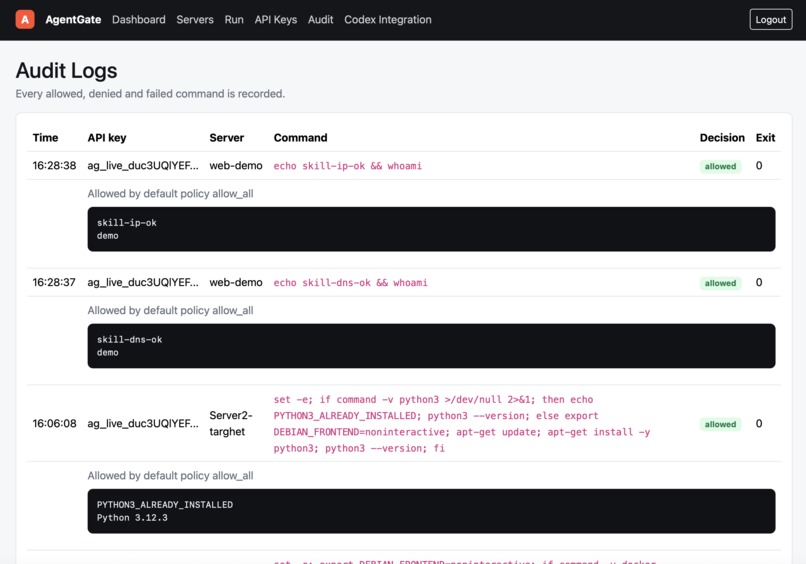
Task: Open the Dashboard nav item
Action: pos(139,20)
